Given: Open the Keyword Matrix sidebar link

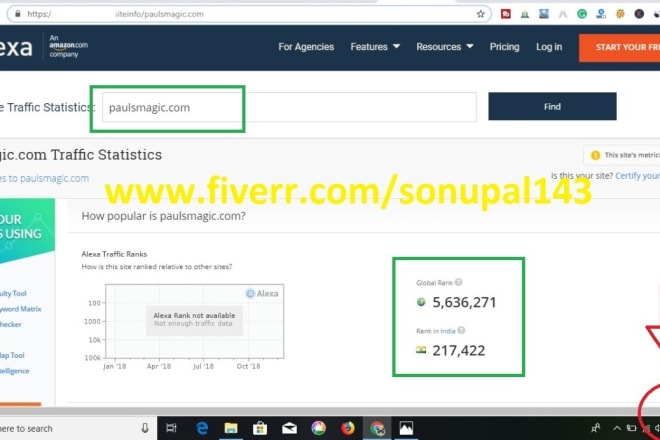Looking at the screenshot, I should pos(21,309).
